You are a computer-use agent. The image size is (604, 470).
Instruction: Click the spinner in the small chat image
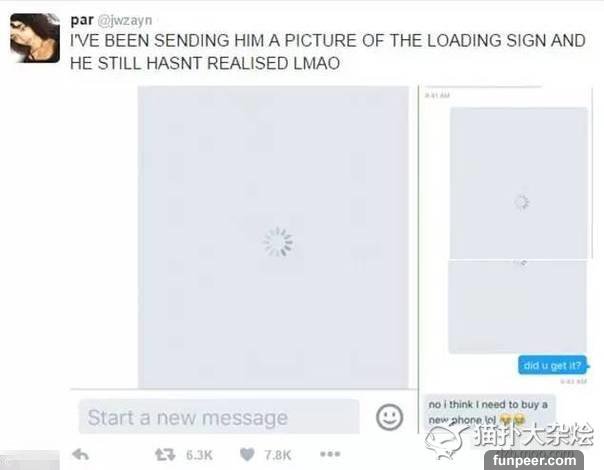coord(522,202)
